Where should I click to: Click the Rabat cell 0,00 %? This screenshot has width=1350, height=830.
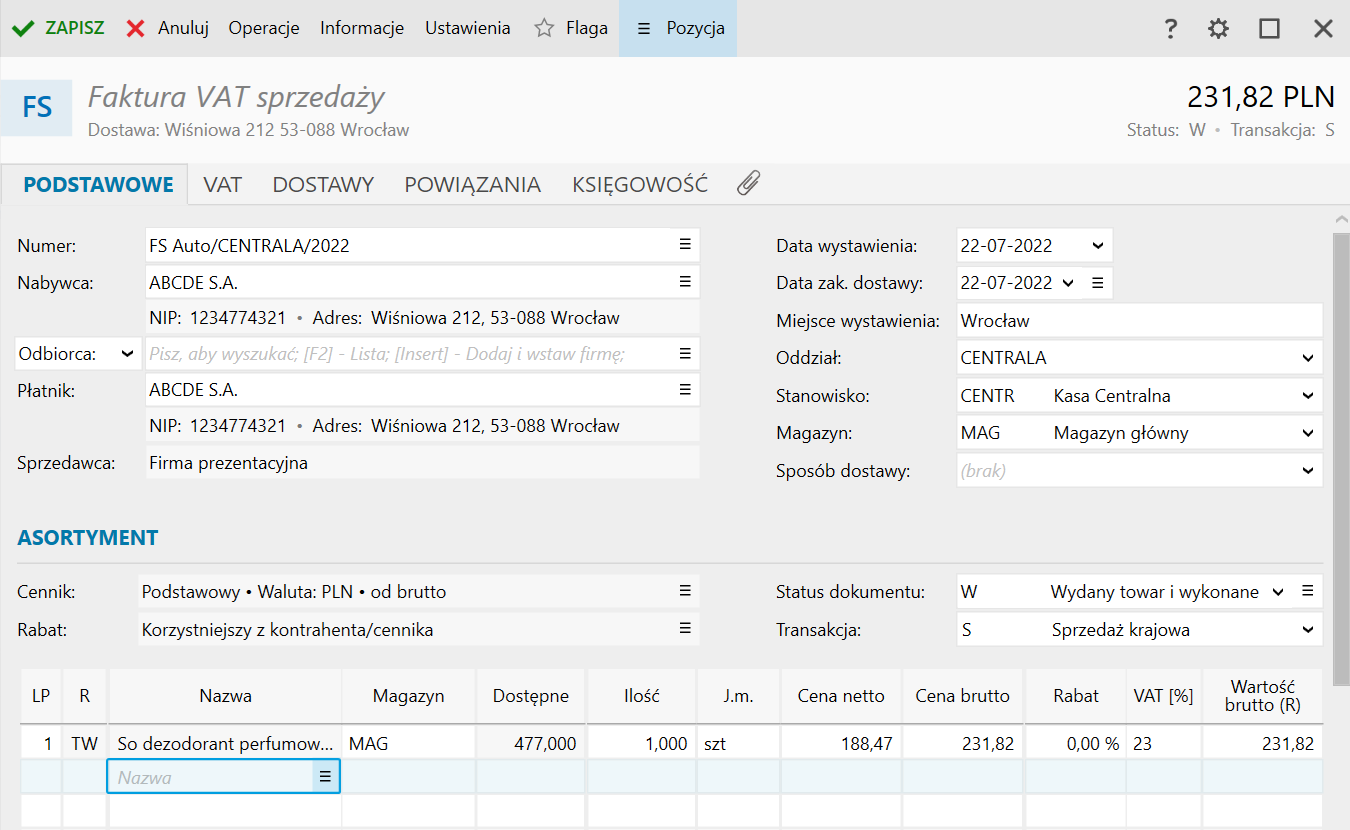(1075, 743)
